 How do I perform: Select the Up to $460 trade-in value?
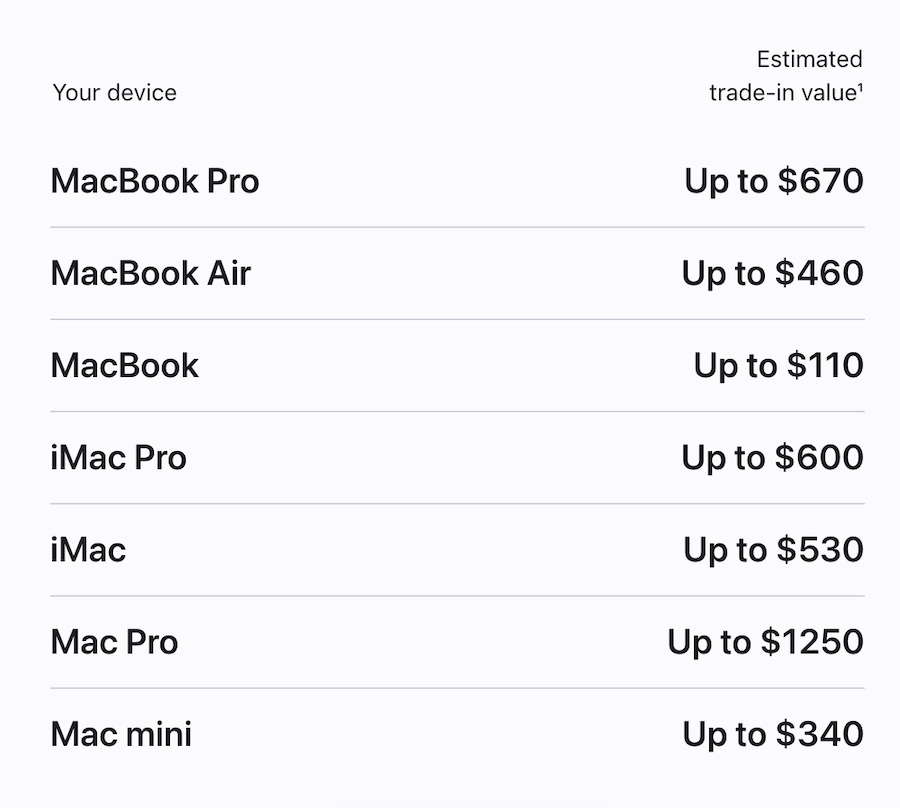coord(772,273)
